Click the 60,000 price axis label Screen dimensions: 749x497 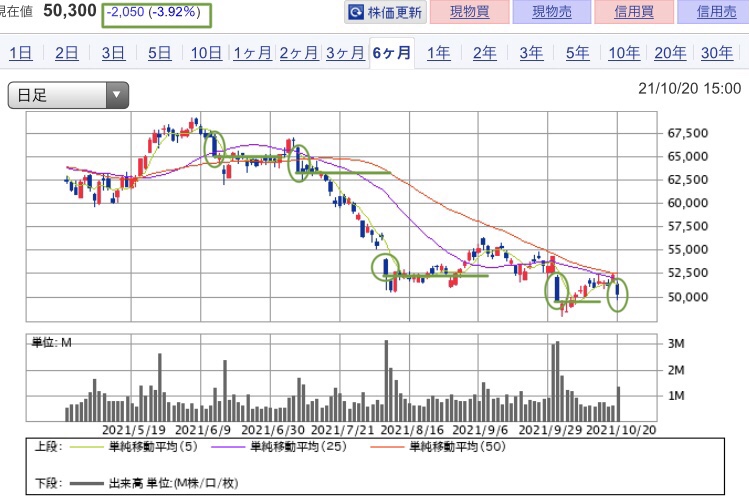pyautogui.click(x=687, y=203)
